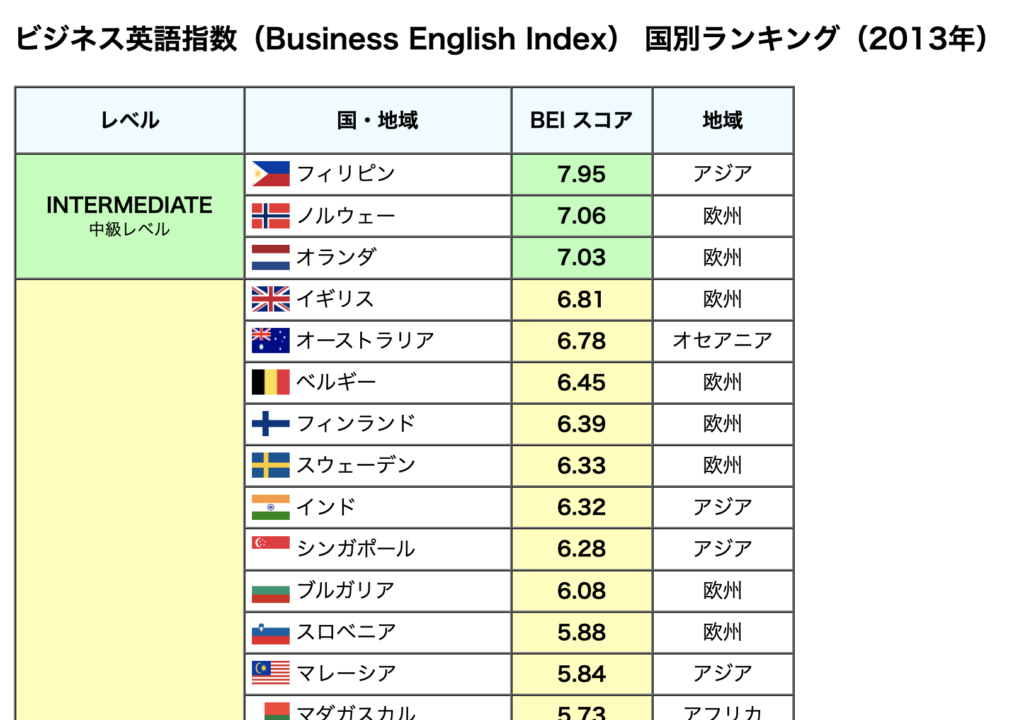1024x720 pixels.
Task: Click the United Kingdom flag icon
Action: [270, 299]
